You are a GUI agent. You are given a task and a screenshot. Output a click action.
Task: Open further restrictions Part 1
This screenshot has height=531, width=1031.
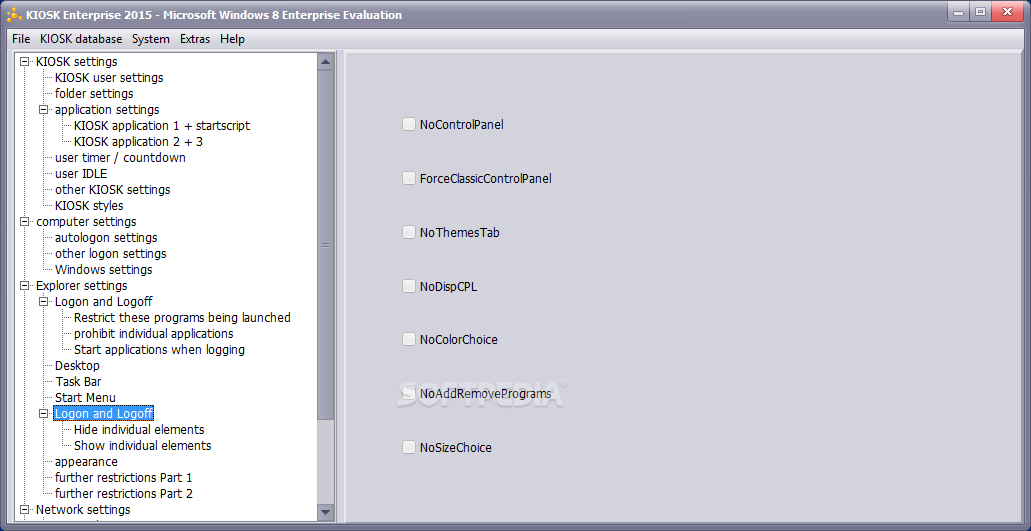click(x=124, y=477)
